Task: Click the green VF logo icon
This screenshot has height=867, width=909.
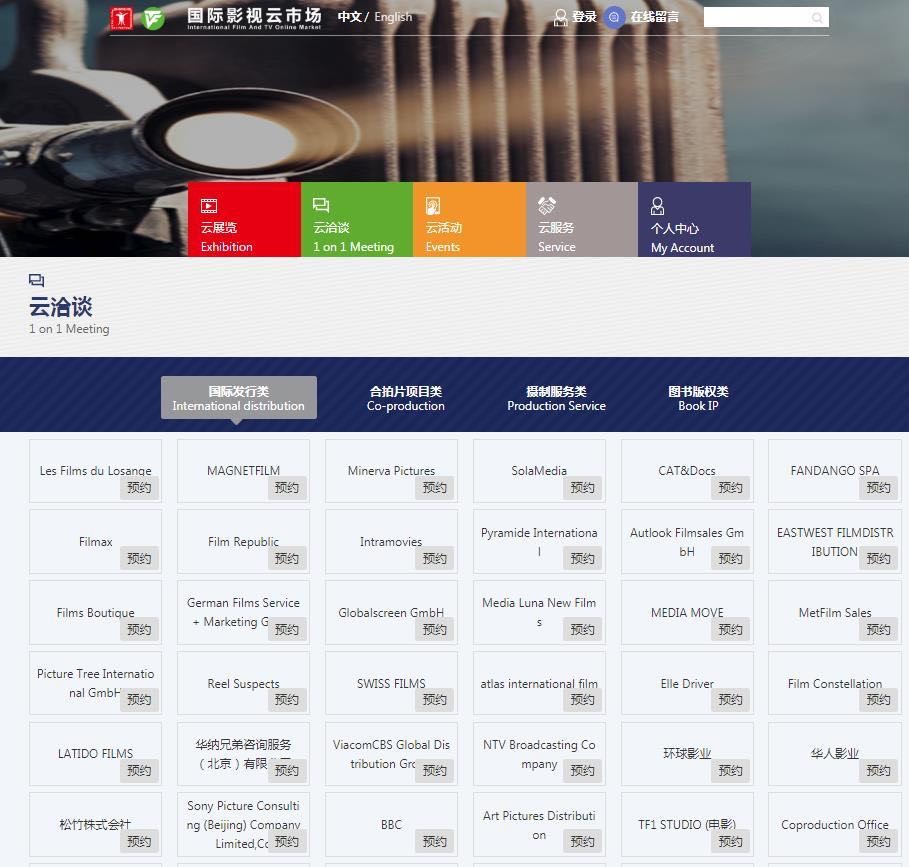Action: (153, 18)
